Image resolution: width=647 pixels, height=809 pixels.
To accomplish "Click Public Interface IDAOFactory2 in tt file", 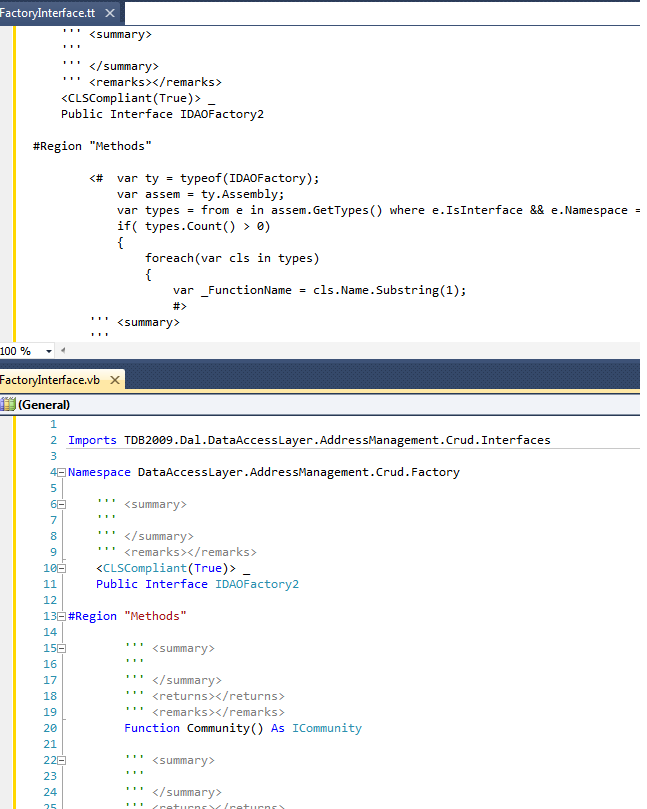I will click(163, 114).
